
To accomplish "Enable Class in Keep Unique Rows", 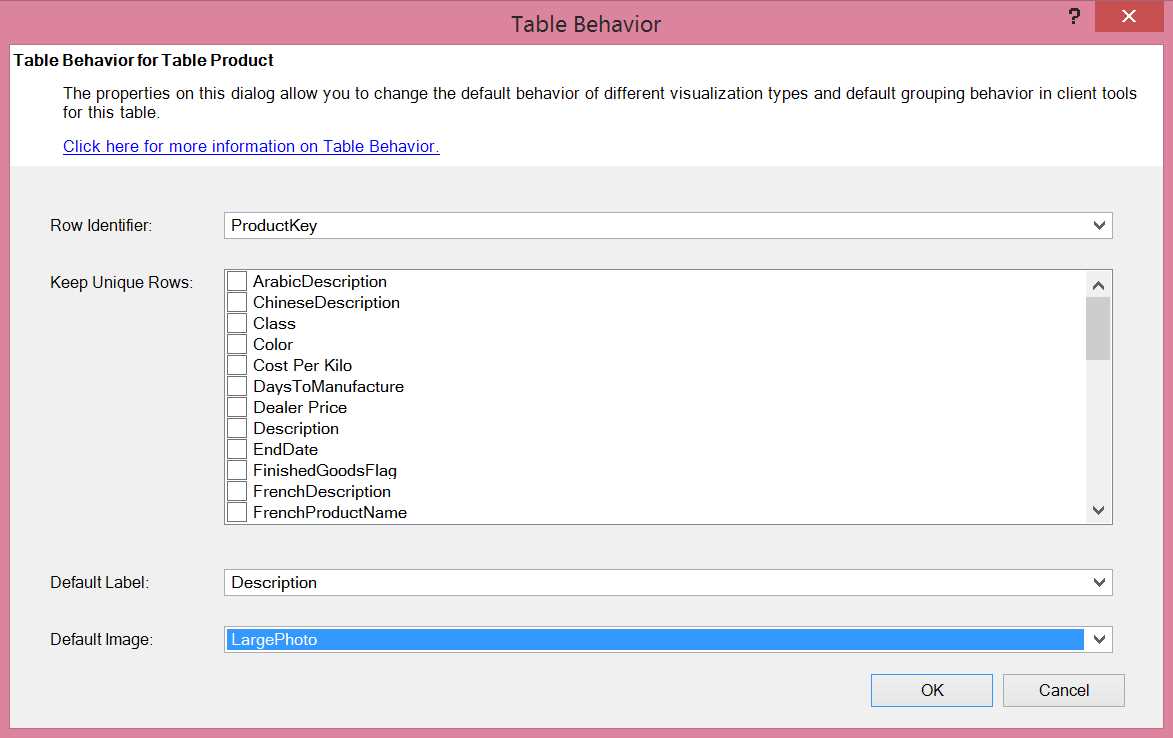I will 236,322.
